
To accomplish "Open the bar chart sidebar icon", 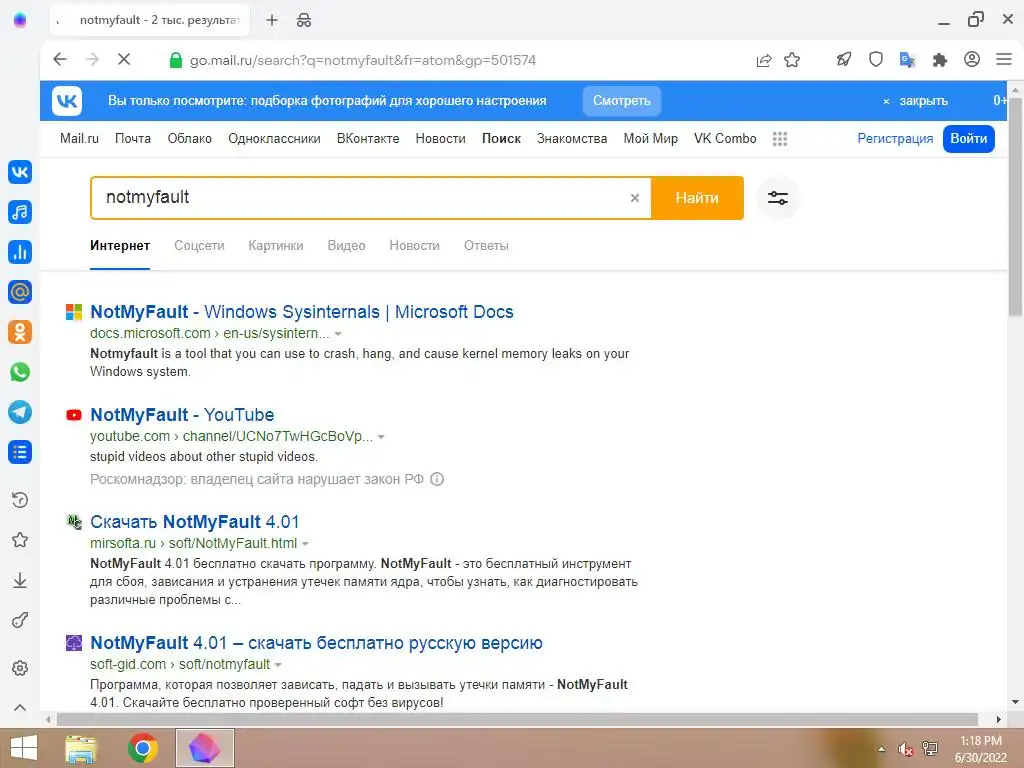I will click(20, 252).
